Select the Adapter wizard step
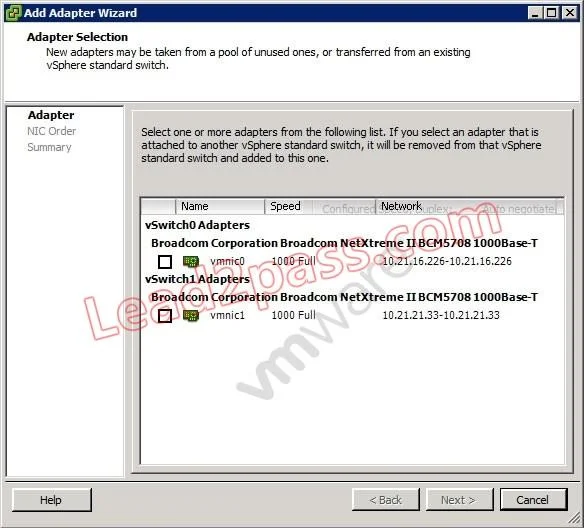The height and width of the screenshot is (528, 584). (51, 115)
